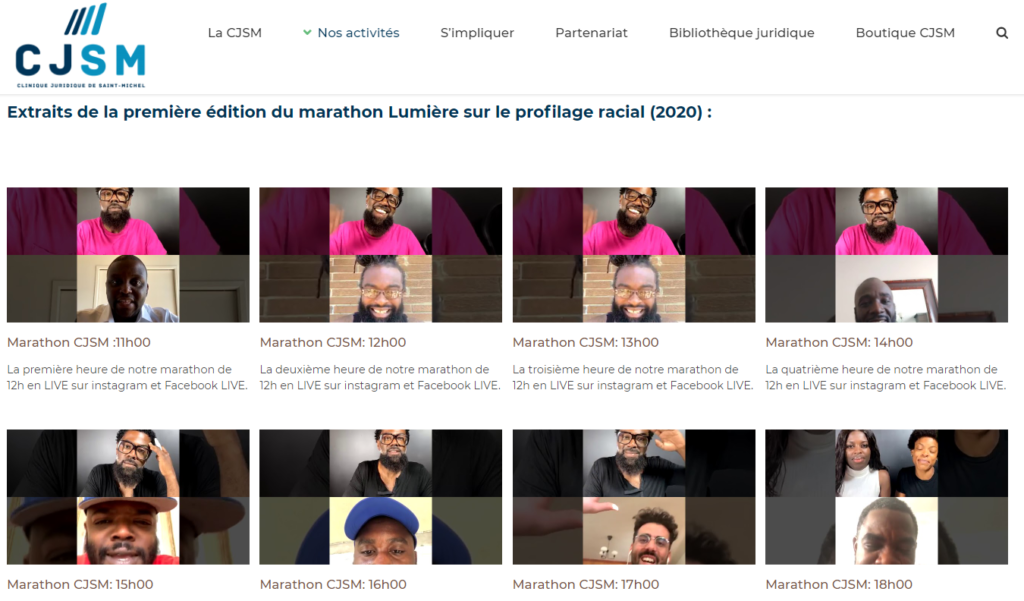Click the Marathon CJSM :11h00 title link
This screenshot has height=601, width=1024.
click(79, 342)
